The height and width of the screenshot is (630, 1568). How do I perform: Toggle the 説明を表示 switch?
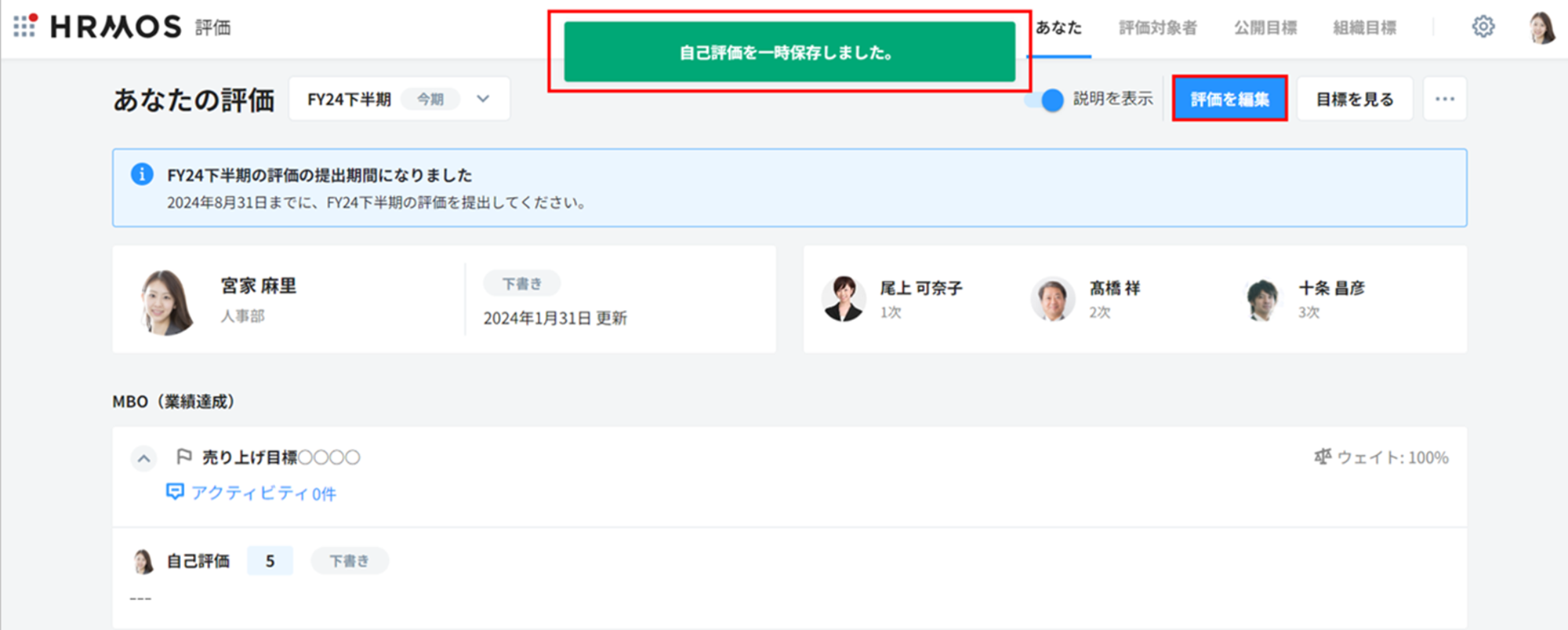click(1045, 100)
